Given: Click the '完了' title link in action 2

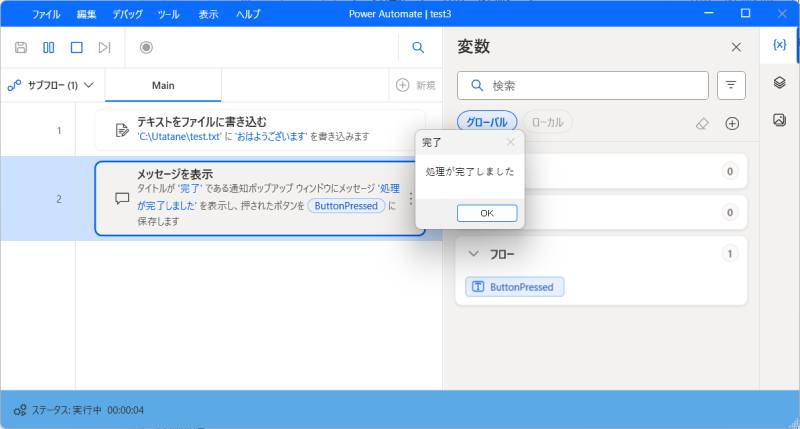Looking at the screenshot, I should click(190, 188).
